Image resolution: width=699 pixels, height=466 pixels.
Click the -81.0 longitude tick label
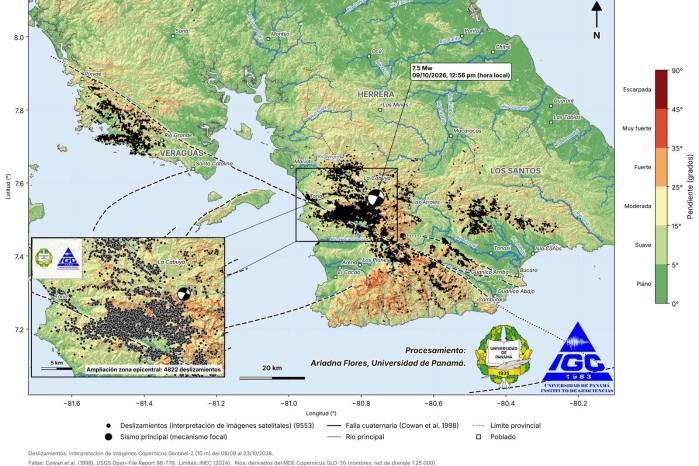coord(289,404)
